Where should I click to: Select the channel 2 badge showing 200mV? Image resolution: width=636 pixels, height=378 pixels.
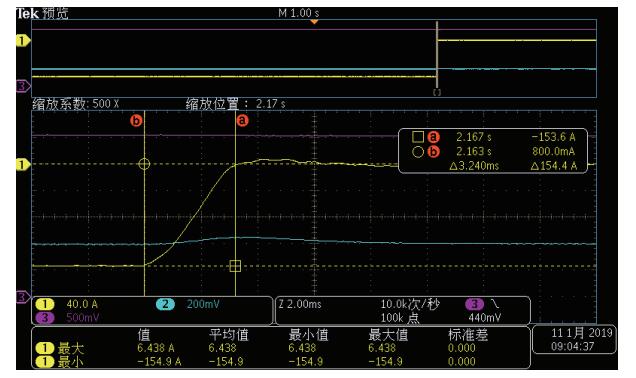coord(165,304)
